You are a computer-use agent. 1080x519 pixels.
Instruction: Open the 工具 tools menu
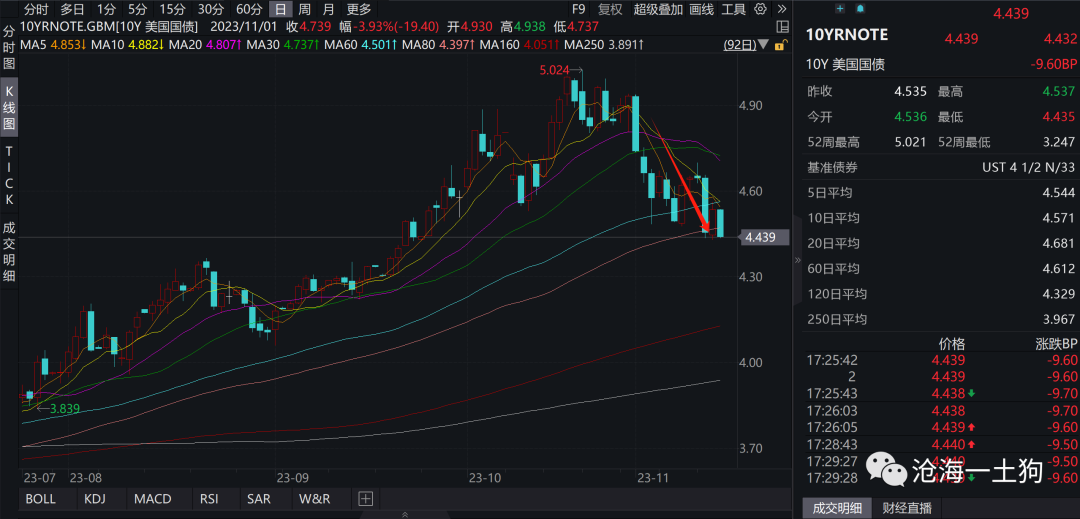click(x=734, y=10)
